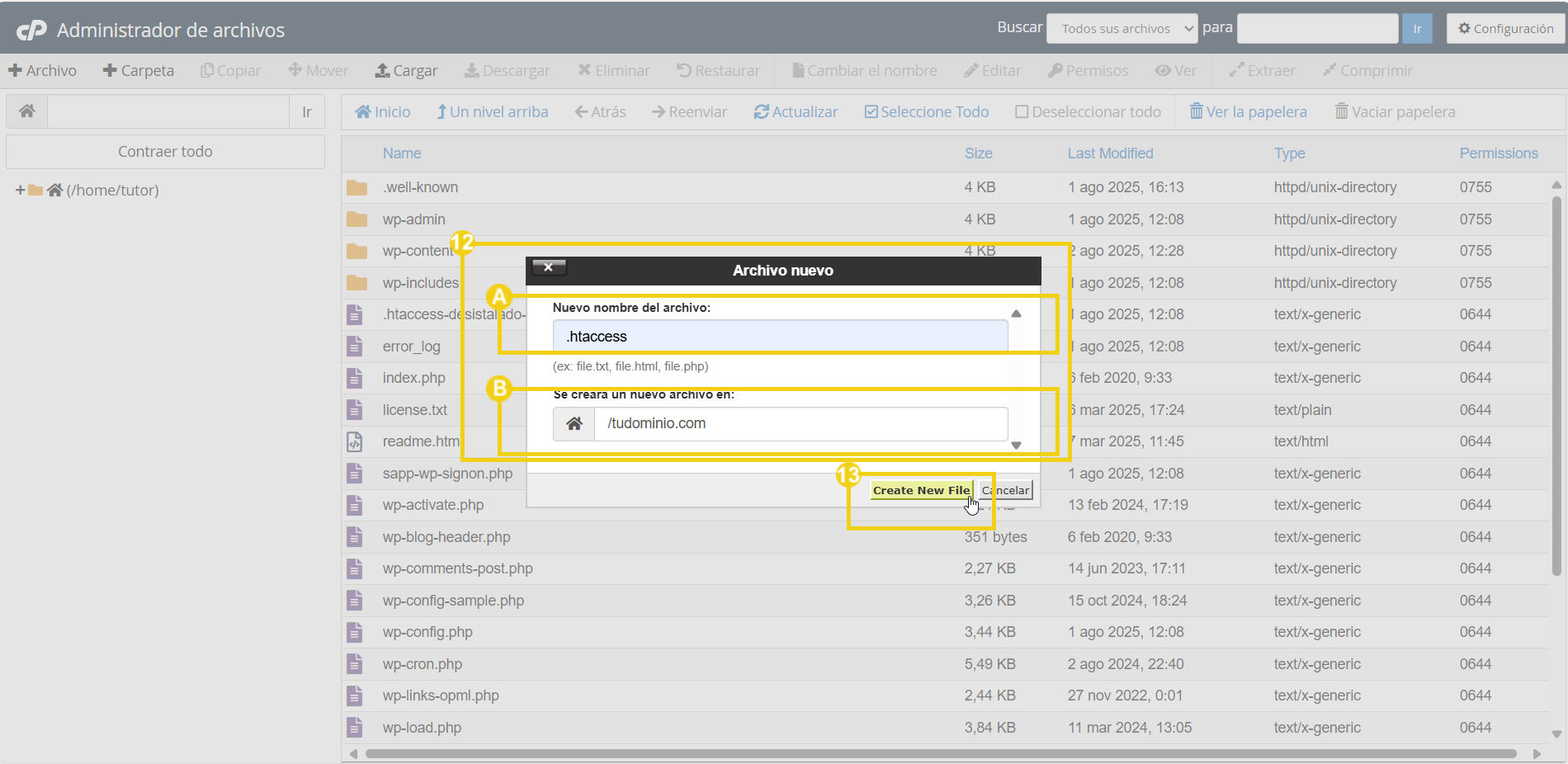Select the .well-known folder icon
Viewport: 1568px width, 764px height.
[x=357, y=188]
